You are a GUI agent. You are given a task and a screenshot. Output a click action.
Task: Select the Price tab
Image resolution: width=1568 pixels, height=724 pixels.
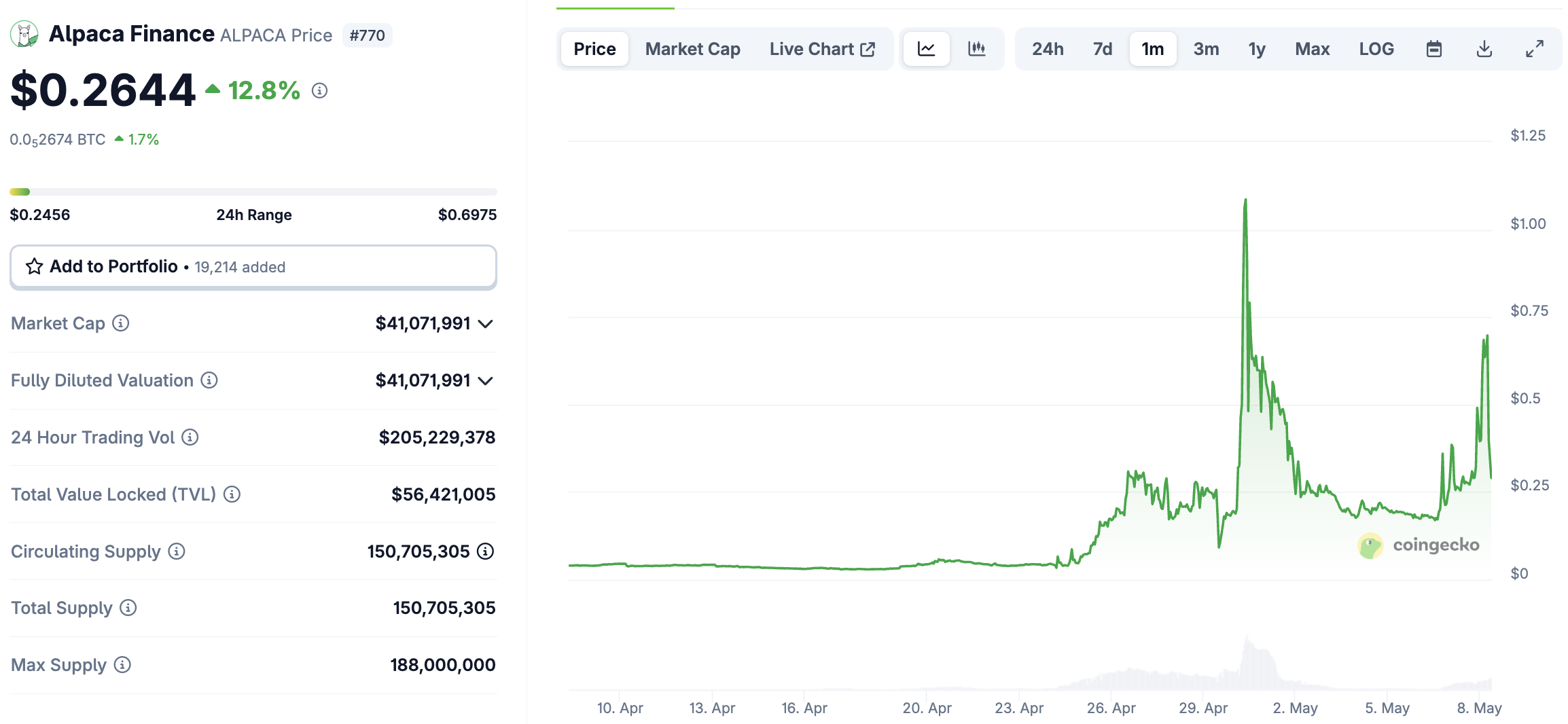pyautogui.click(x=594, y=48)
